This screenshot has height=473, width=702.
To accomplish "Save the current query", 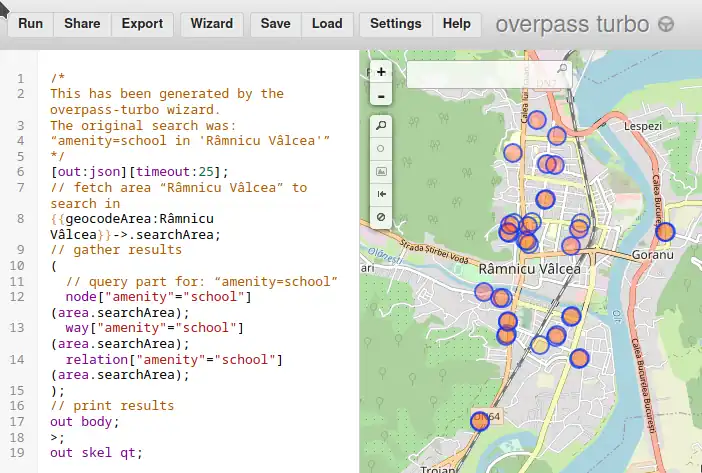I will tap(275, 24).
